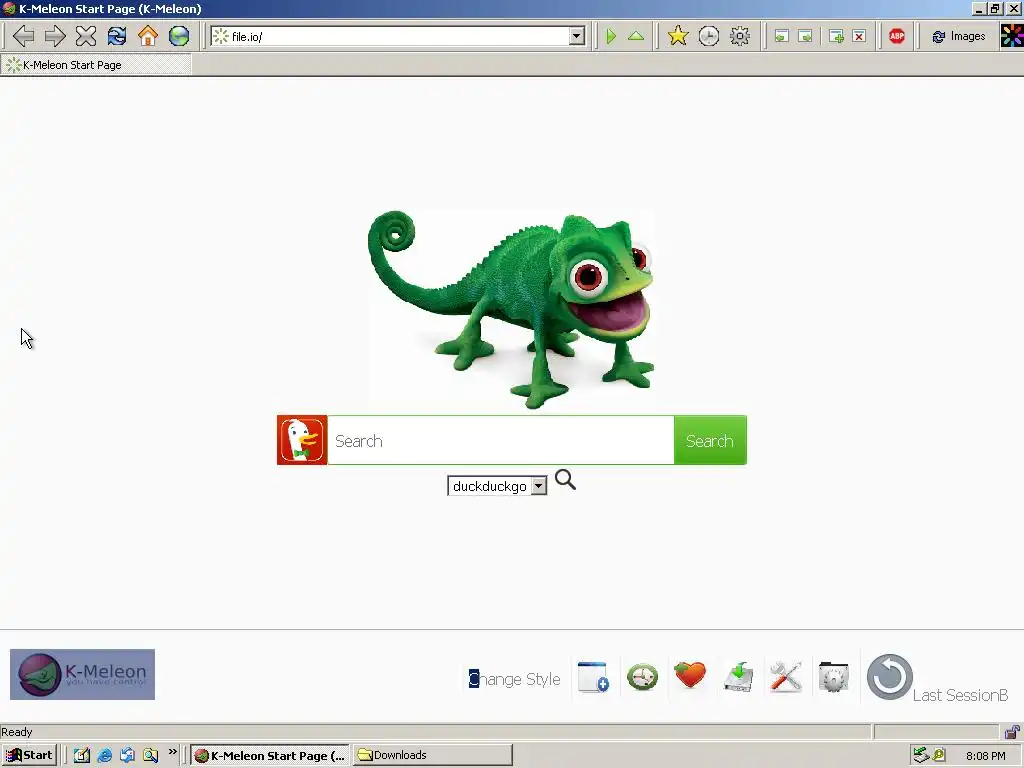Screen dimensions: 1024x768
Task: Click the green Go arrow
Action: point(611,36)
